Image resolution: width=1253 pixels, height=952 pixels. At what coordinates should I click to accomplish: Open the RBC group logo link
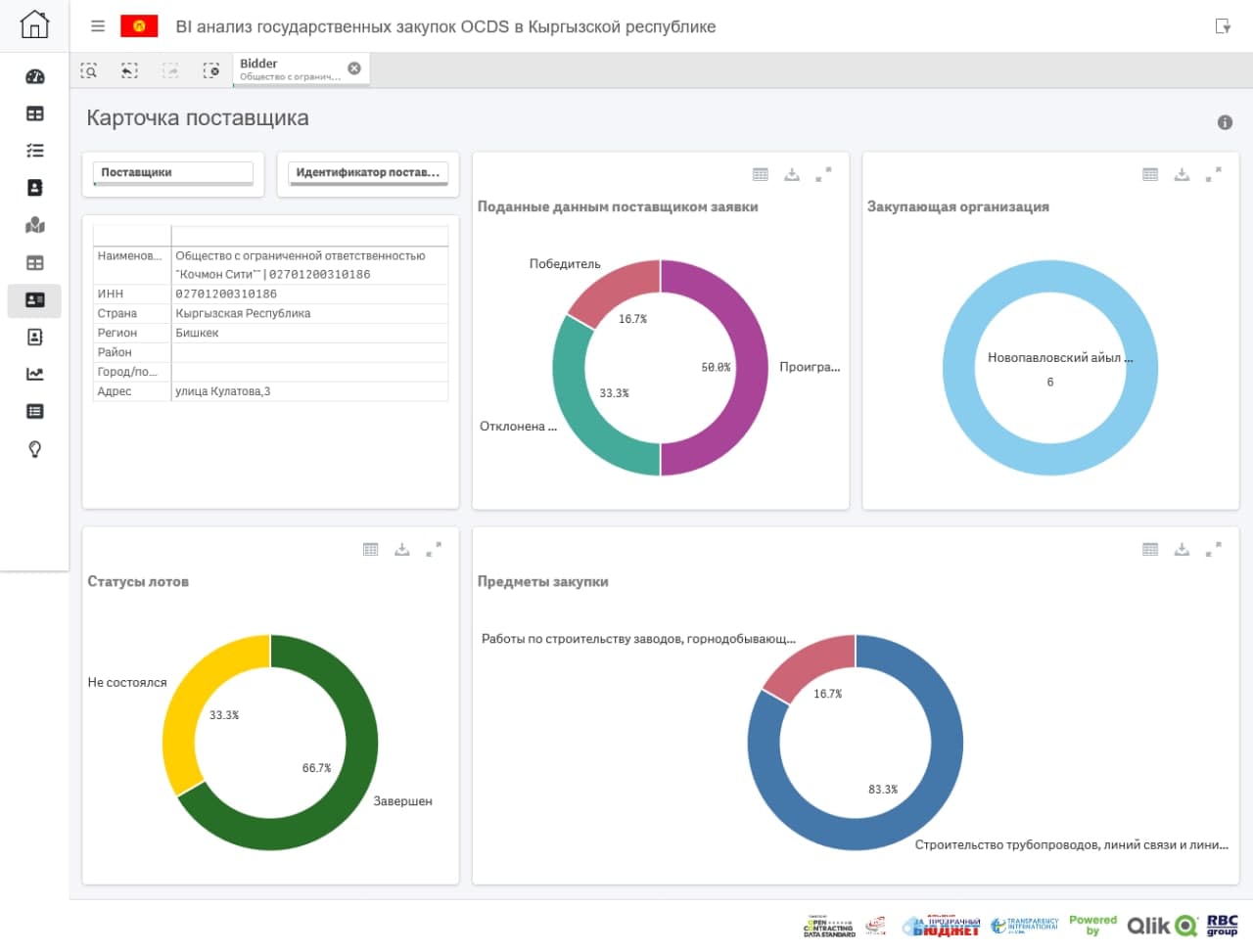click(x=1223, y=926)
